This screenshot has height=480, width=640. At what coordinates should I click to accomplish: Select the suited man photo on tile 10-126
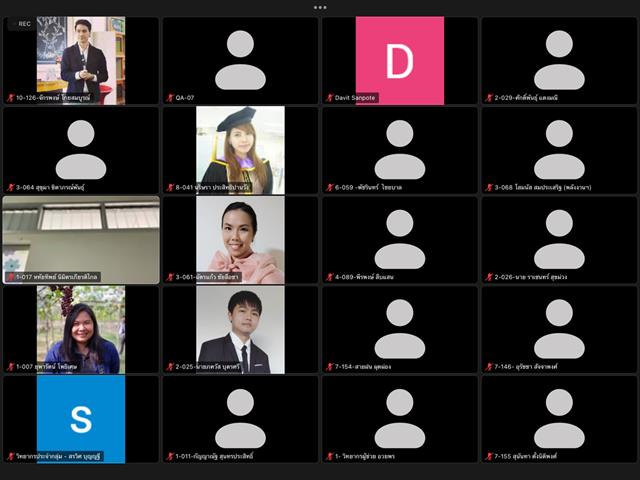pos(81,60)
